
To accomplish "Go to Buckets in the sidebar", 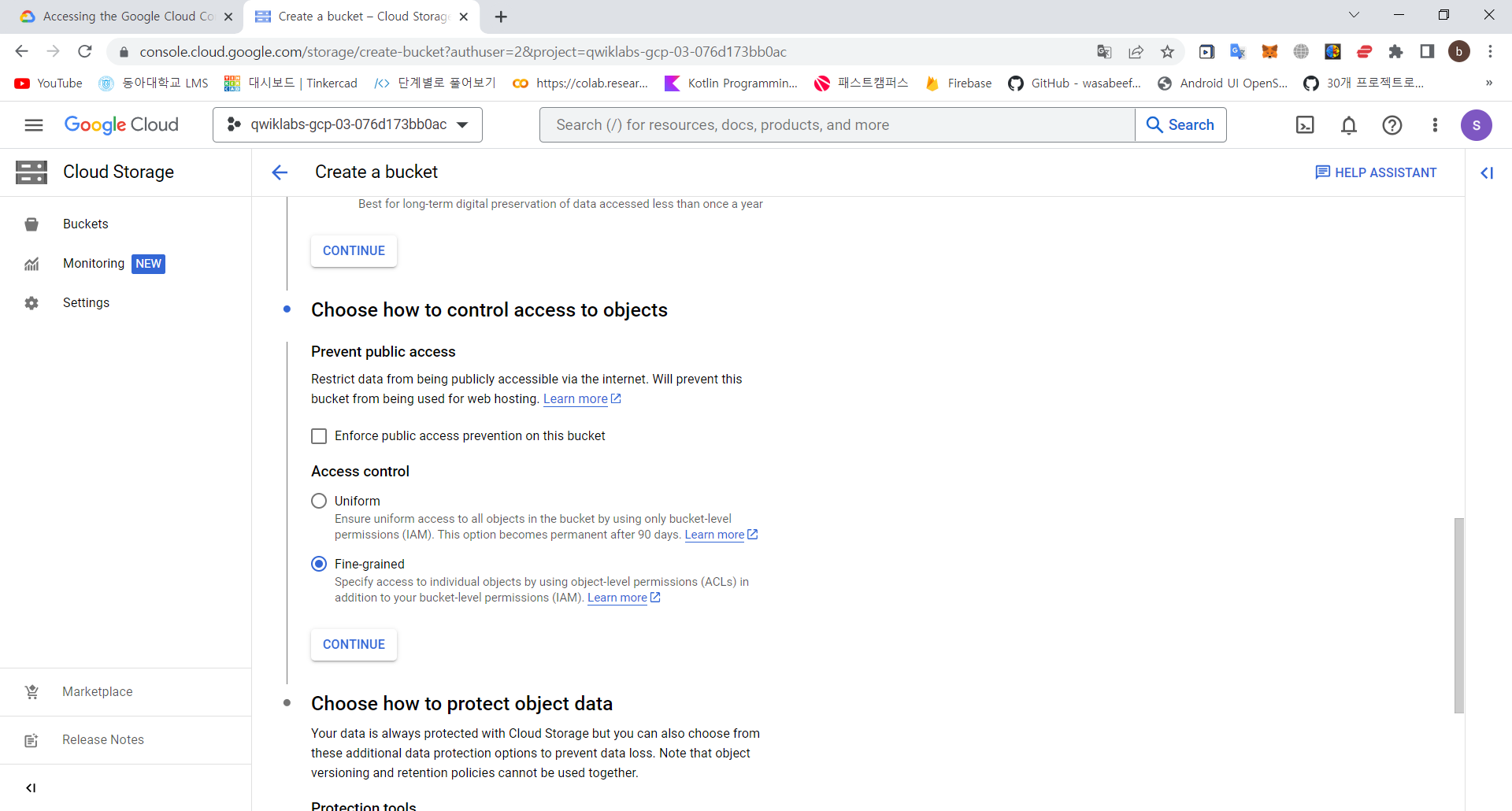I will [85, 224].
